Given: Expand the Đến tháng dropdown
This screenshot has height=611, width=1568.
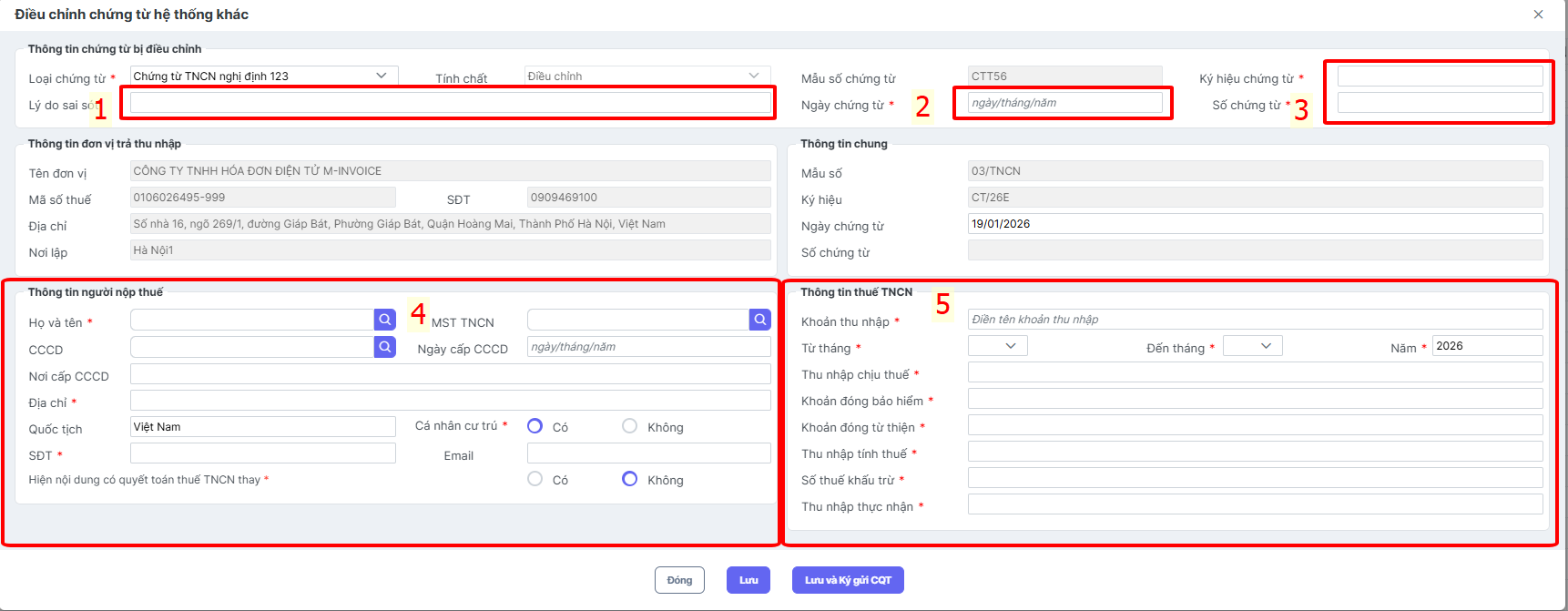Looking at the screenshot, I should point(1253,346).
